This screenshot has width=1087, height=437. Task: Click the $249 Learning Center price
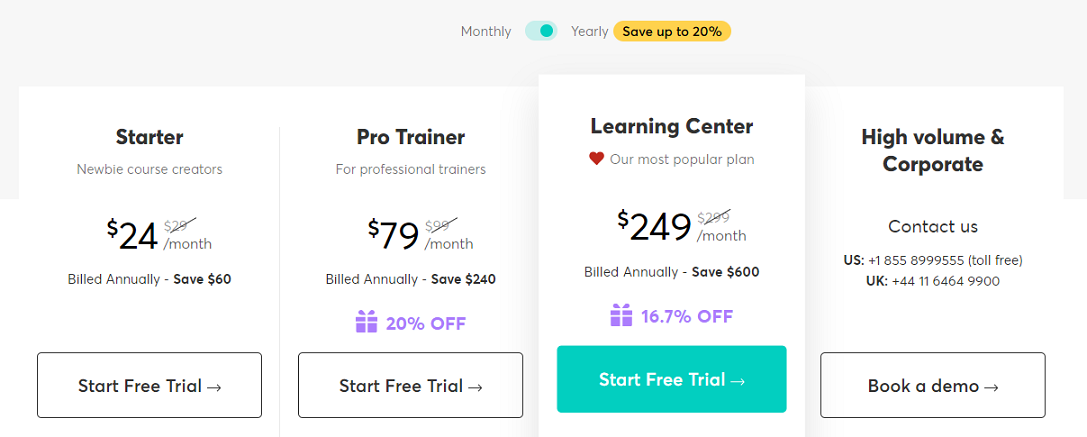(x=654, y=227)
